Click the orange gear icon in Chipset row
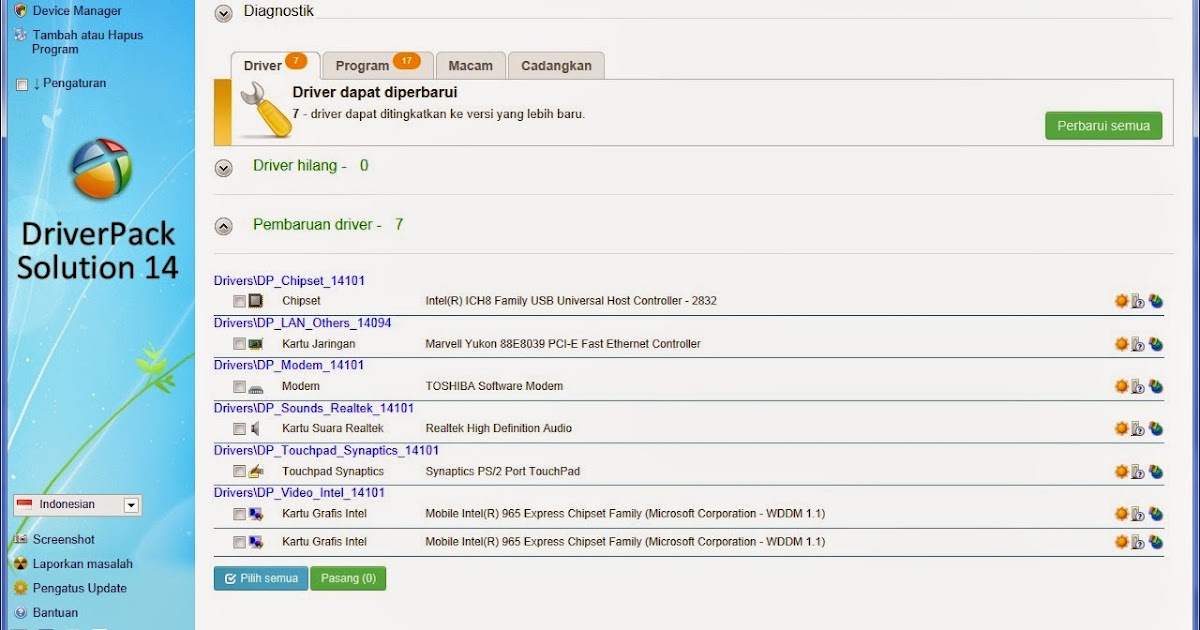Screen dimensions: 1200x630 tap(1121, 301)
